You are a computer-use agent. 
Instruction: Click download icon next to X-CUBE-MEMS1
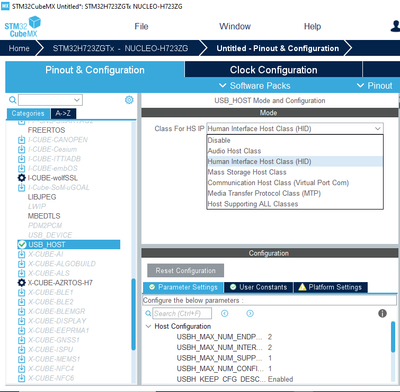[21, 359]
